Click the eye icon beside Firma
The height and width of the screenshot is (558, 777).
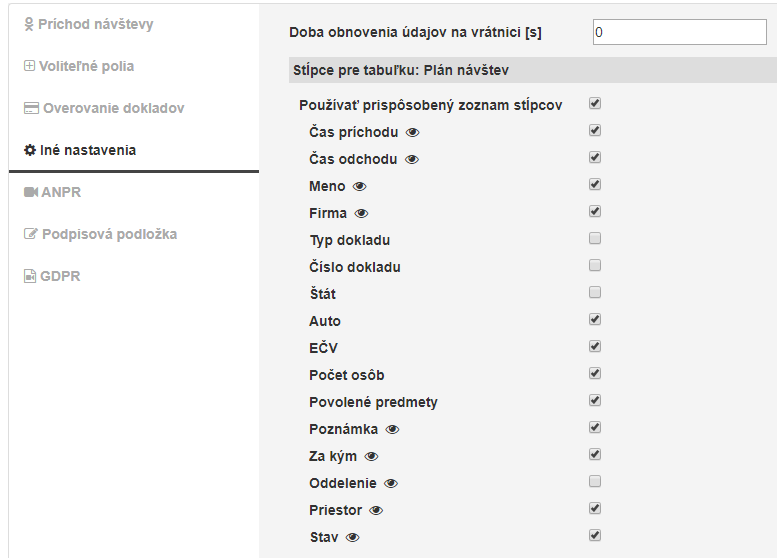pyautogui.click(x=362, y=213)
